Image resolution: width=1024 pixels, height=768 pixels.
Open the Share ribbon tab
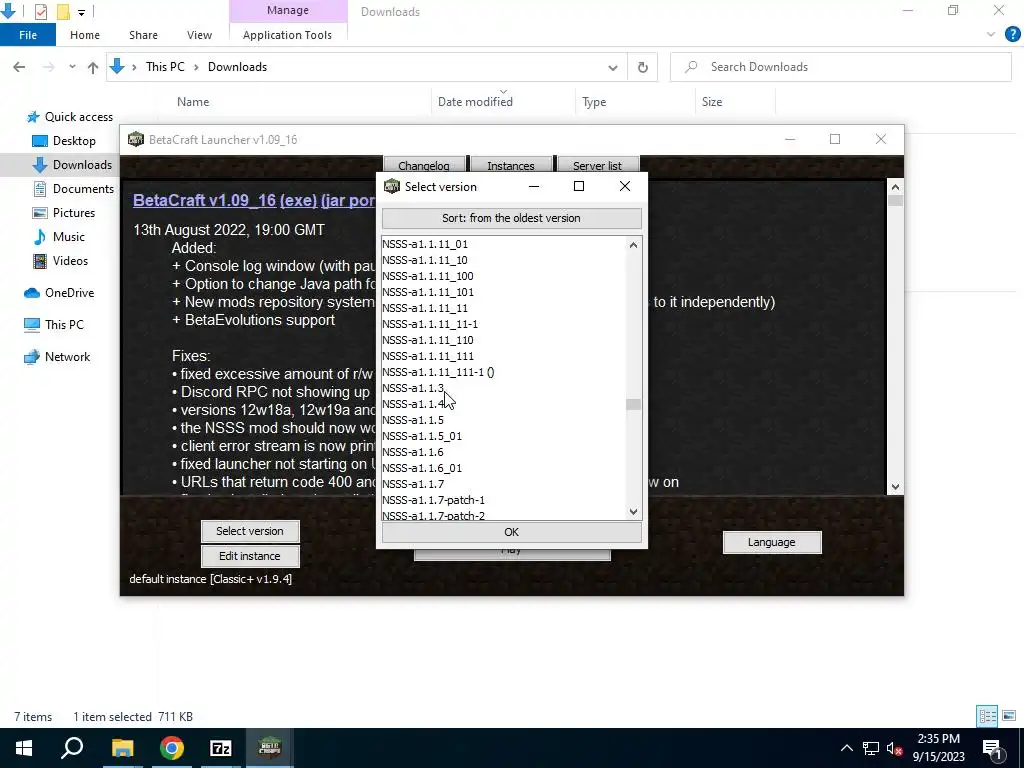(x=143, y=35)
